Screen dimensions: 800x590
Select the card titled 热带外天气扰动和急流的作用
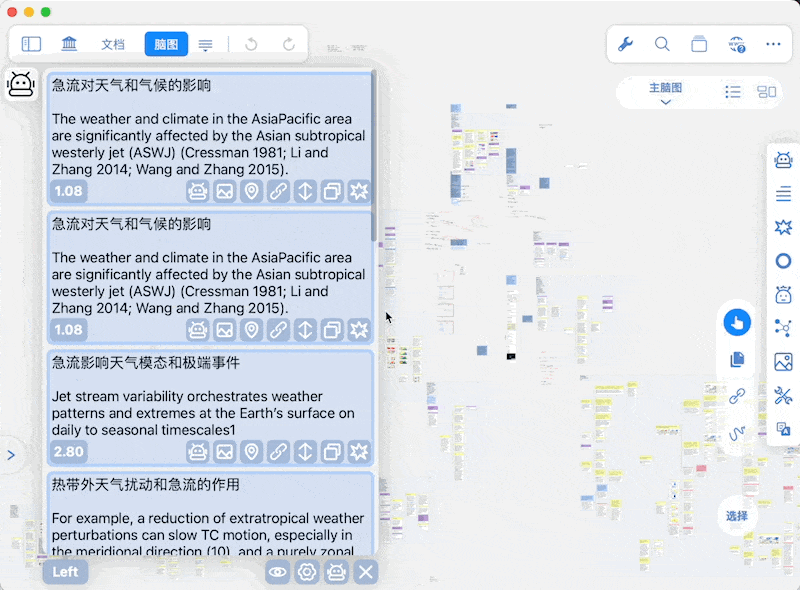210,514
